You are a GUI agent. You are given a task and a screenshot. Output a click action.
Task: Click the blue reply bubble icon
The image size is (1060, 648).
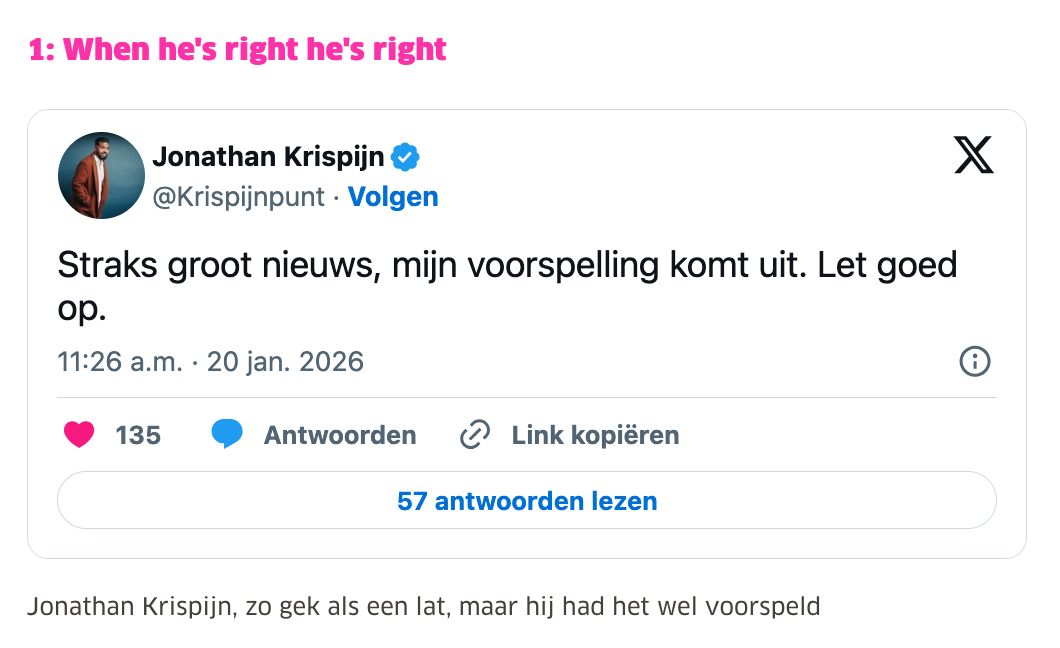coord(227,435)
